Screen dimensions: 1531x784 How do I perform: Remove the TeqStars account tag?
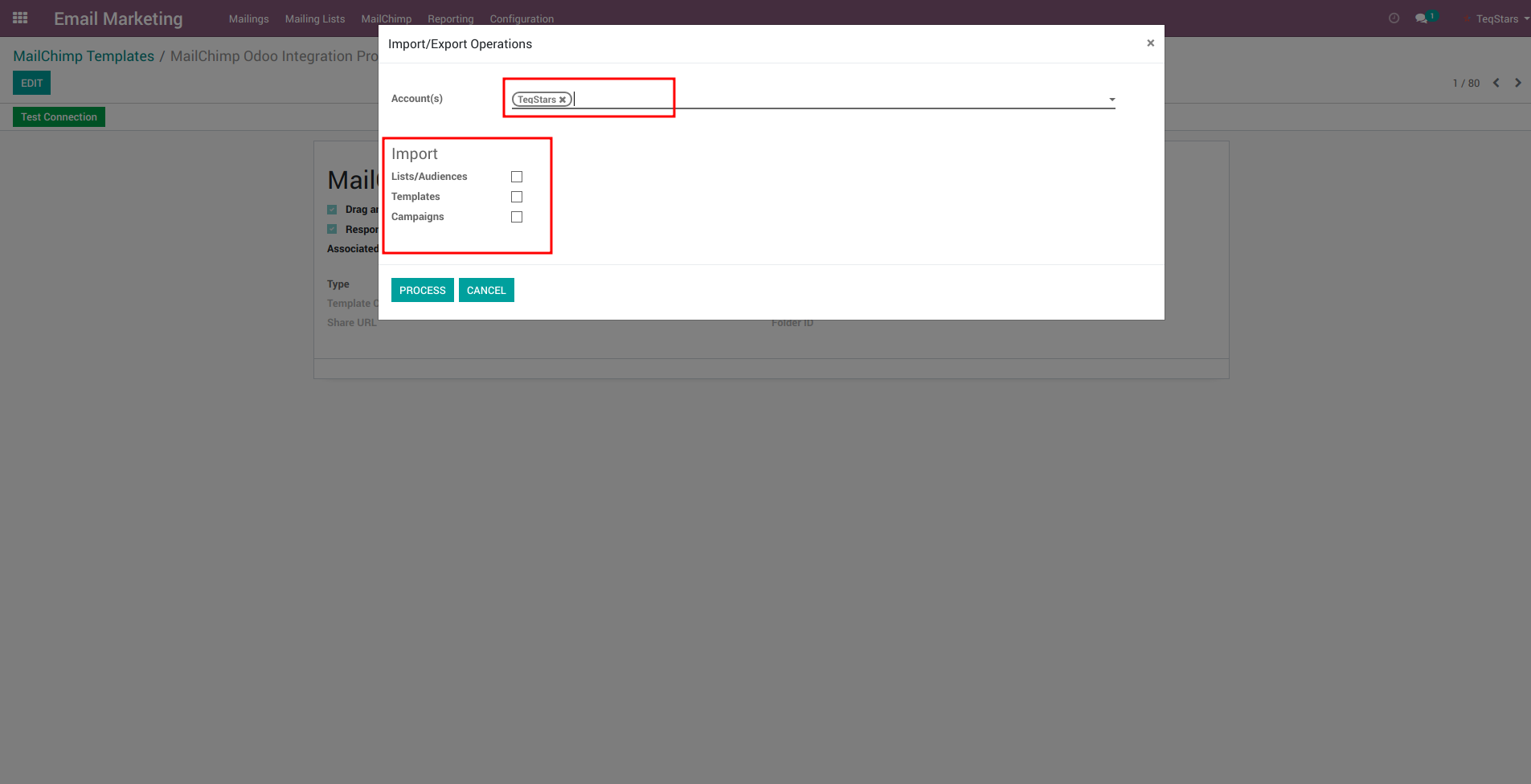click(x=563, y=100)
